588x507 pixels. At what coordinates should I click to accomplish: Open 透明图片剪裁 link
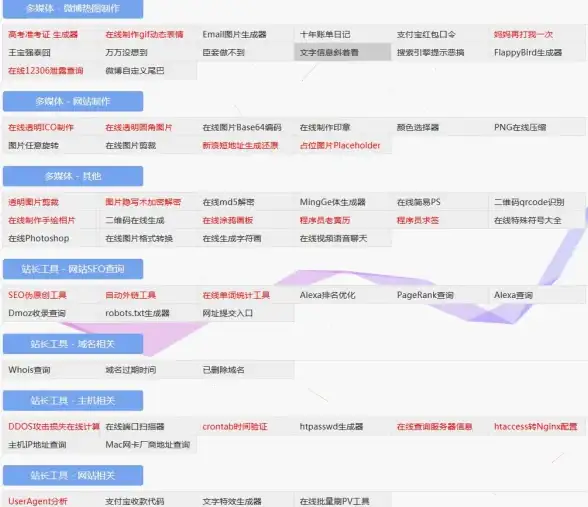33,202
